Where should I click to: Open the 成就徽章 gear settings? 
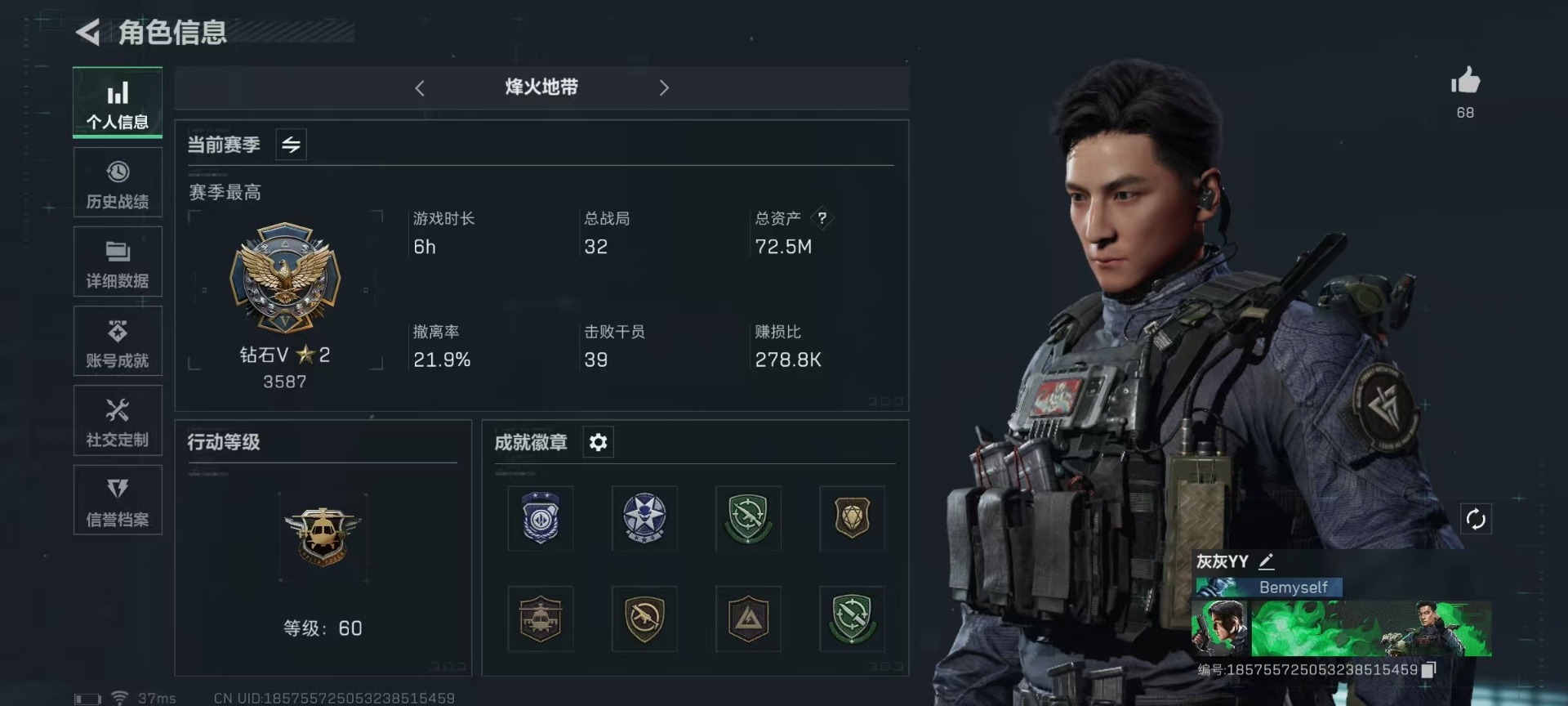[598, 442]
